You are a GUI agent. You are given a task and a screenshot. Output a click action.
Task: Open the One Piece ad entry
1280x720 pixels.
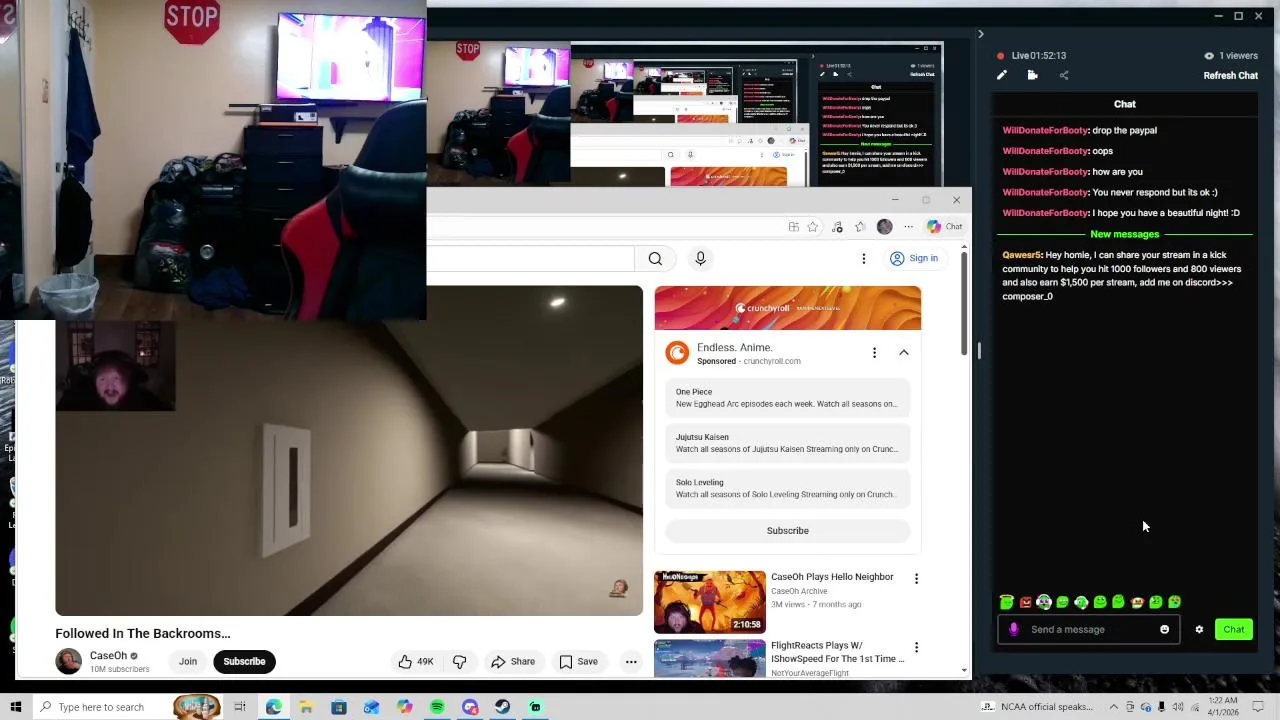point(787,398)
